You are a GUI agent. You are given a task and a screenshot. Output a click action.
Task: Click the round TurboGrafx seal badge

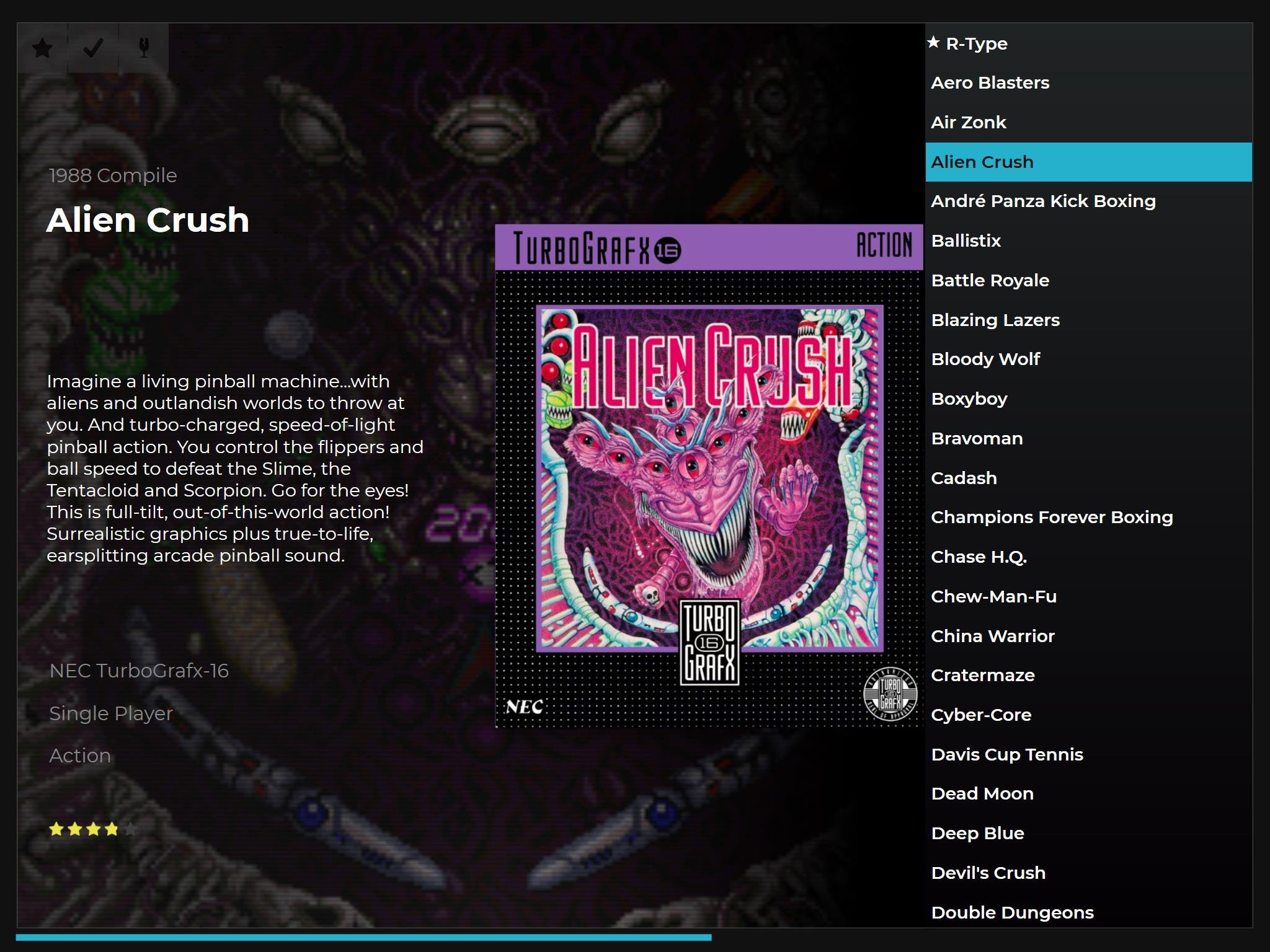click(x=890, y=694)
